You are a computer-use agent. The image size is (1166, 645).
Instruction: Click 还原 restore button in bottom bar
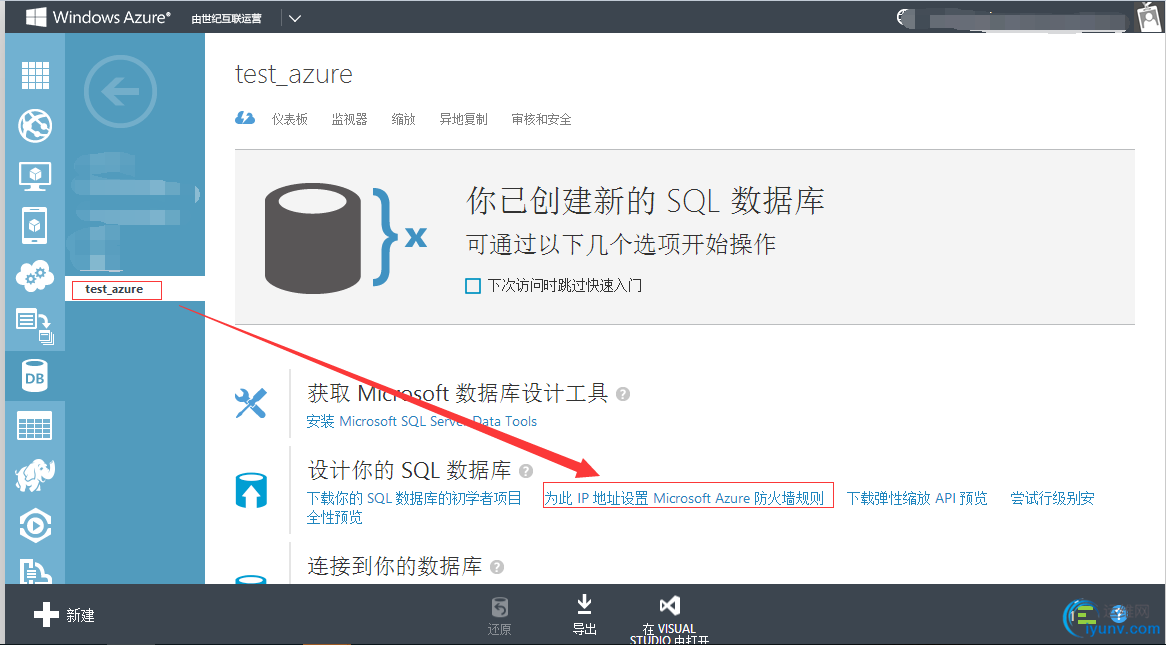point(500,616)
